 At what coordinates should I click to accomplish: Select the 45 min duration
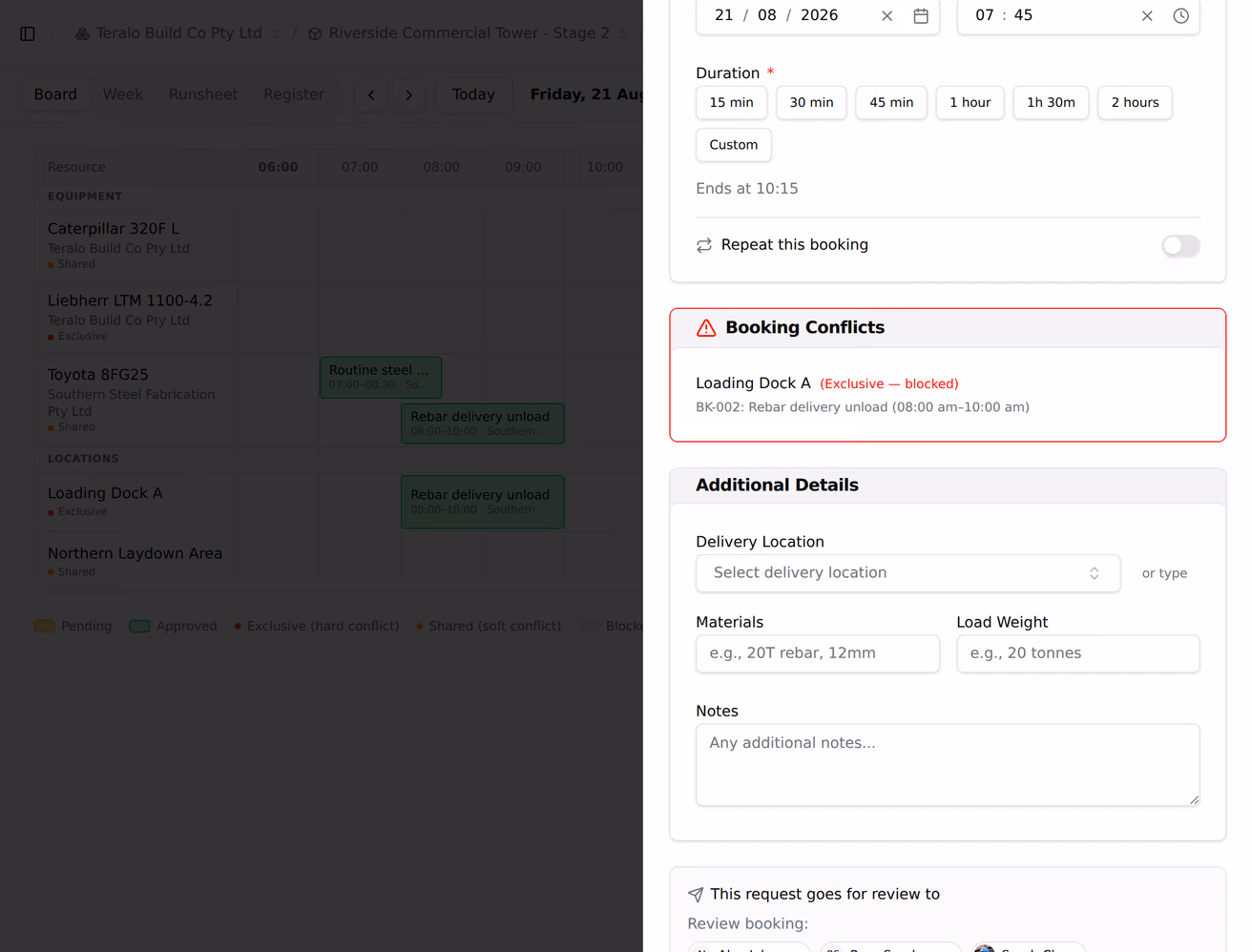pyautogui.click(x=891, y=103)
